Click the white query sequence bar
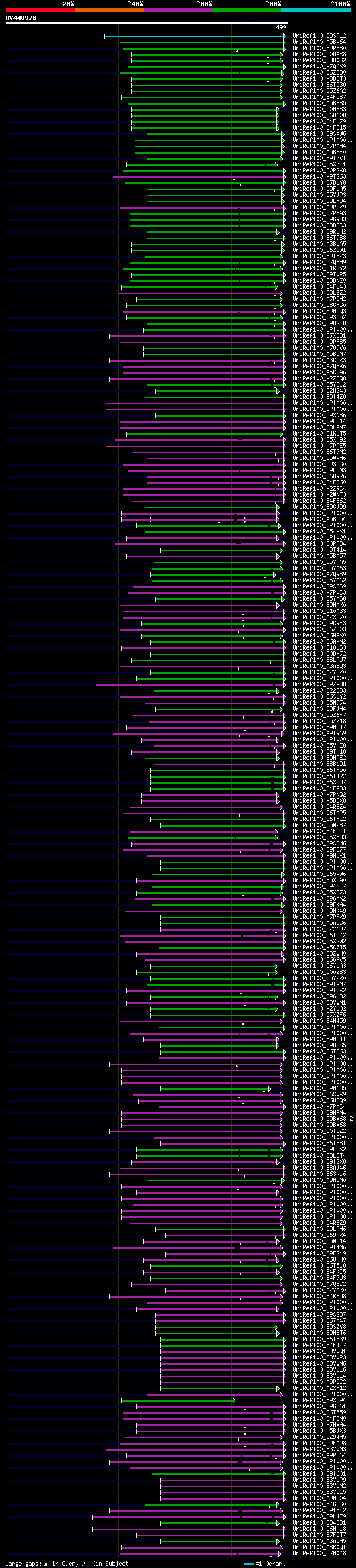Screen dimensions: 356x1568 pyautogui.click(x=146, y=23)
